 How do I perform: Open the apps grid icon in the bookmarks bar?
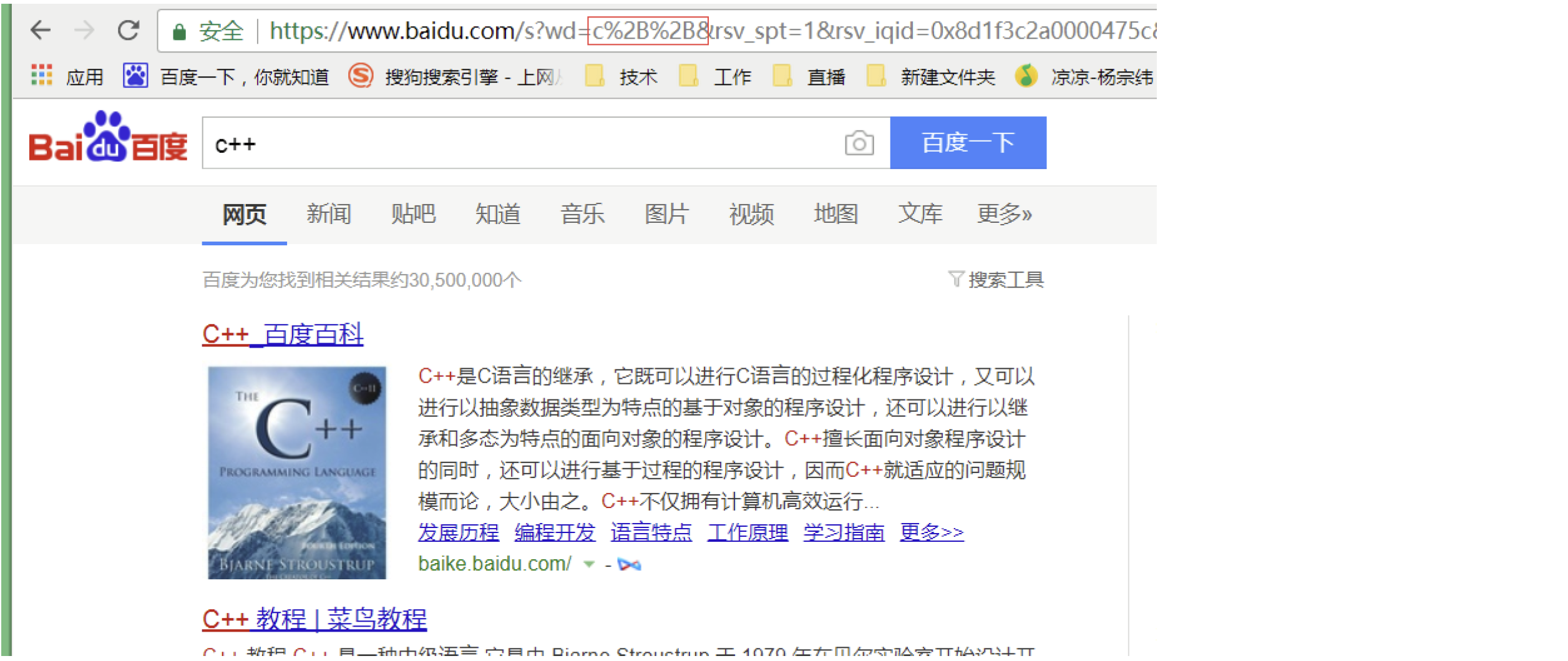click(42, 76)
